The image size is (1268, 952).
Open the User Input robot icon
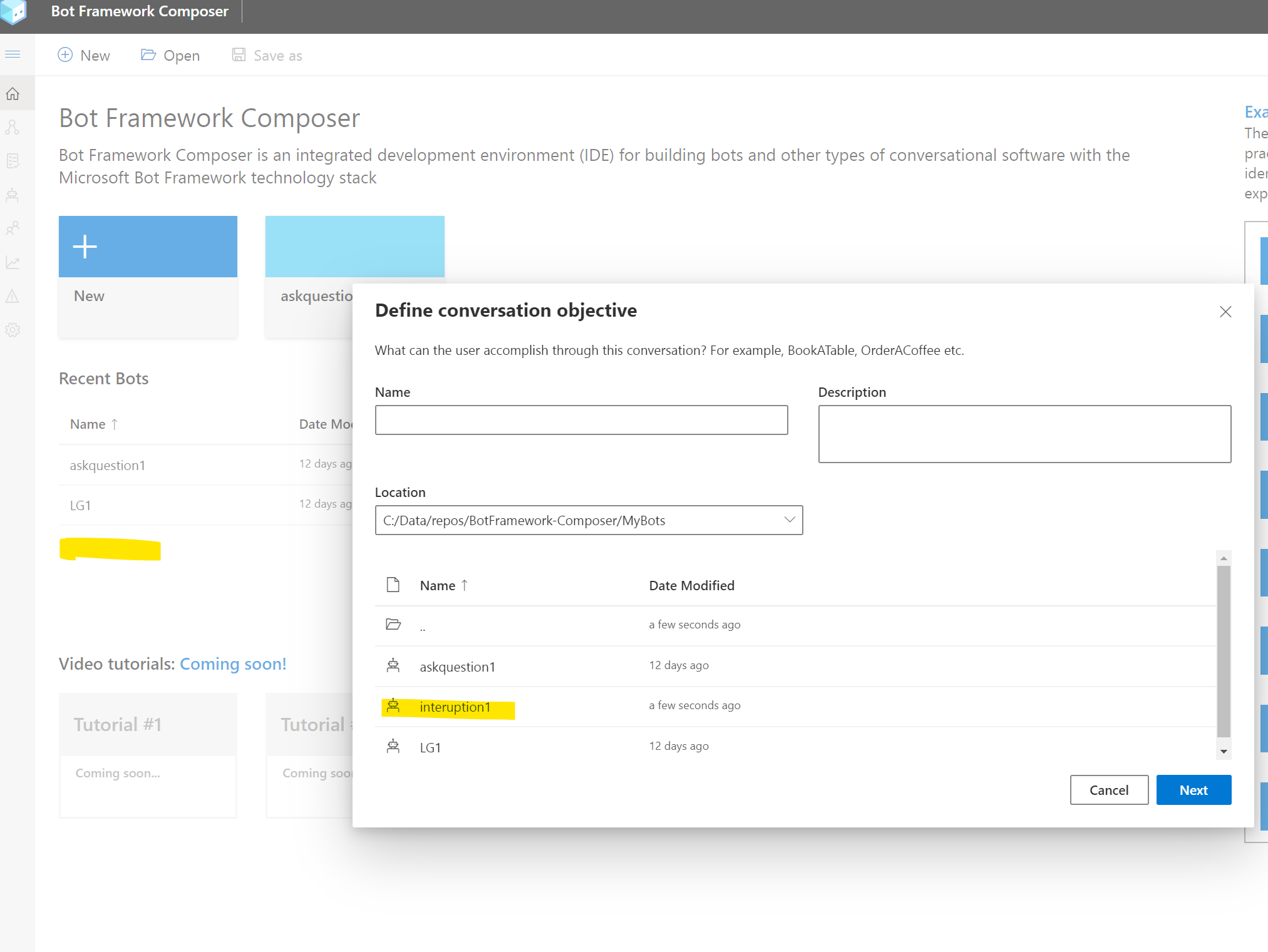coord(13,194)
